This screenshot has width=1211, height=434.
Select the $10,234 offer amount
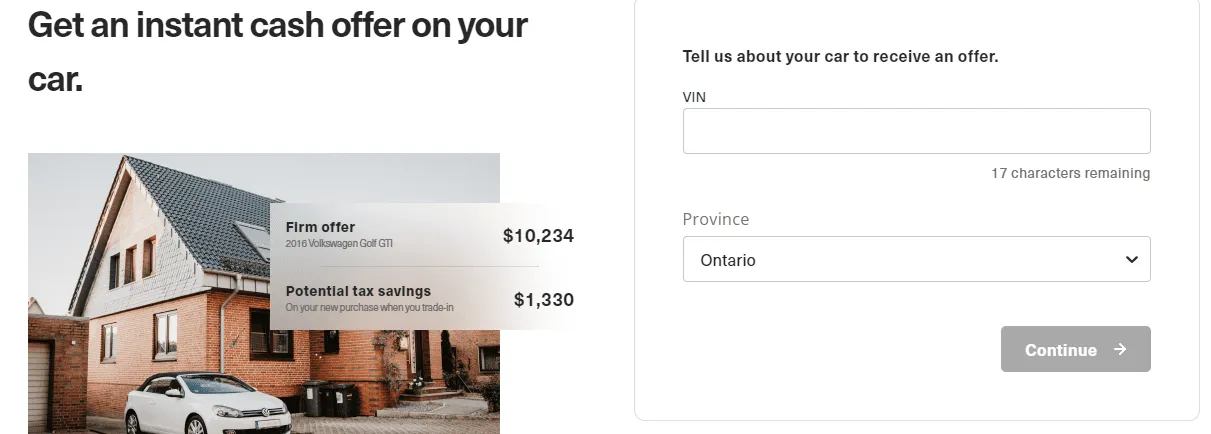pos(538,236)
